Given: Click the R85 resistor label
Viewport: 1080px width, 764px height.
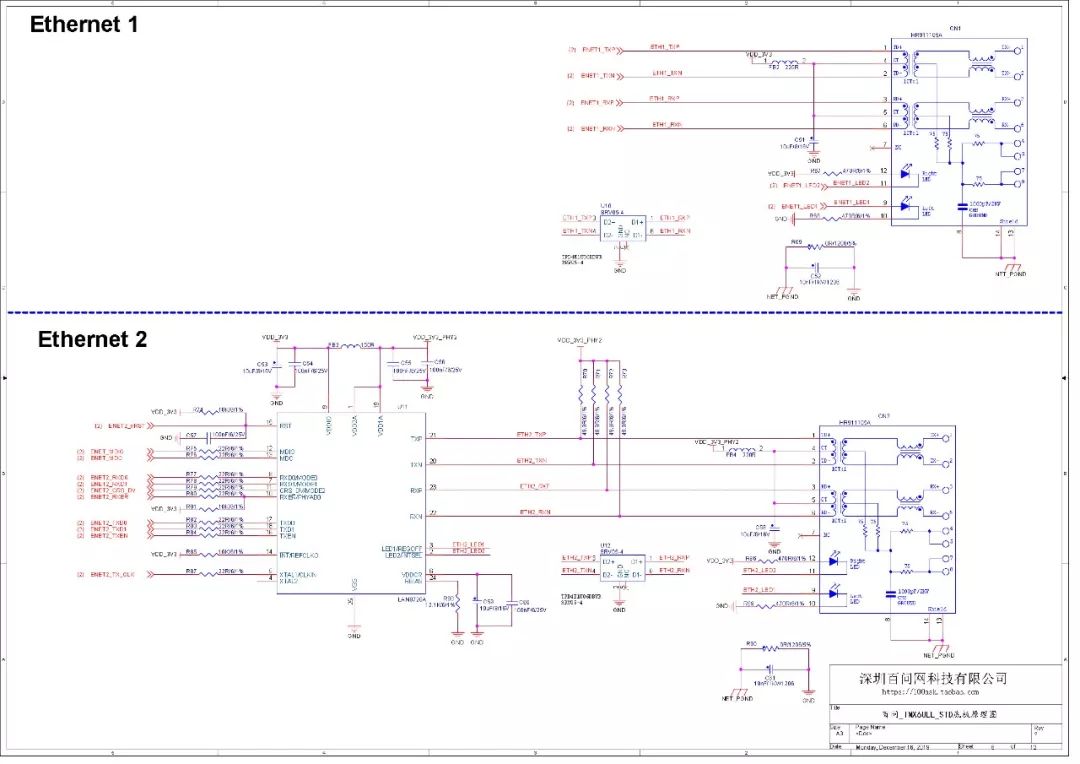Looking at the screenshot, I should coord(191,552).
